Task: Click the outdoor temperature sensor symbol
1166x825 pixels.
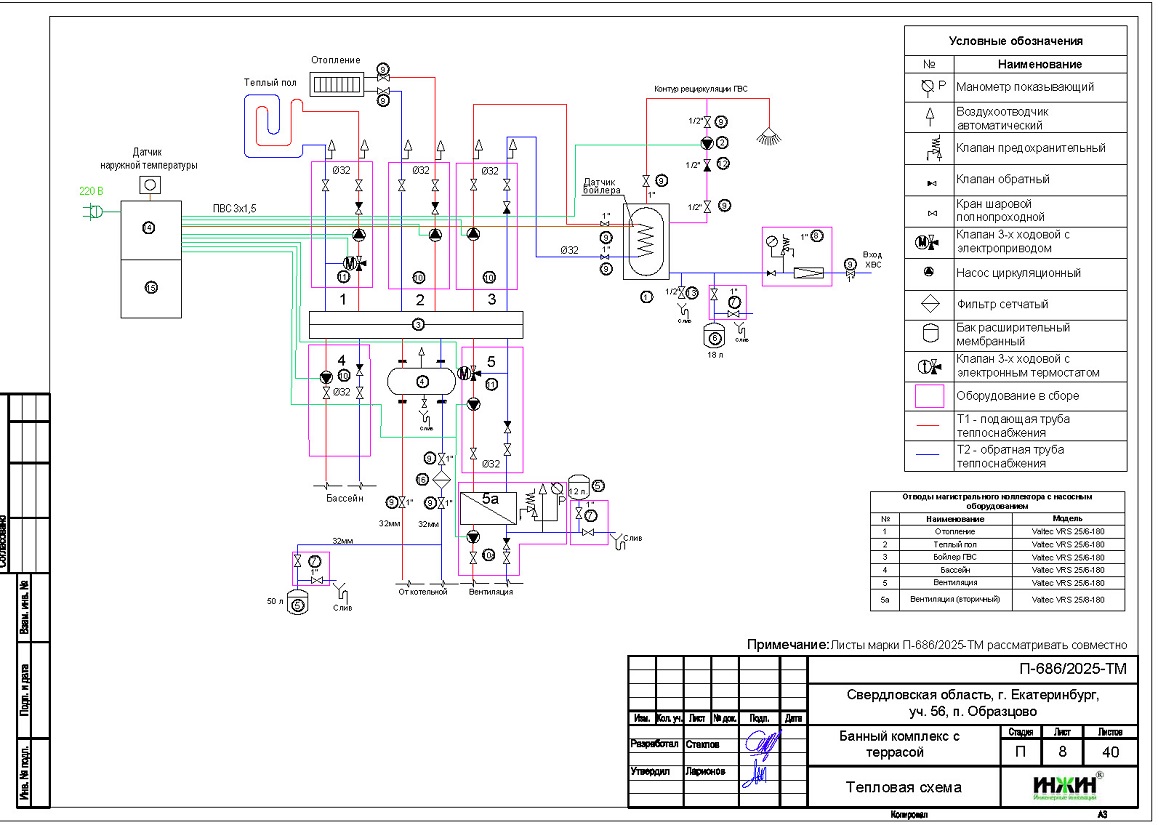Action: (149, 186)
